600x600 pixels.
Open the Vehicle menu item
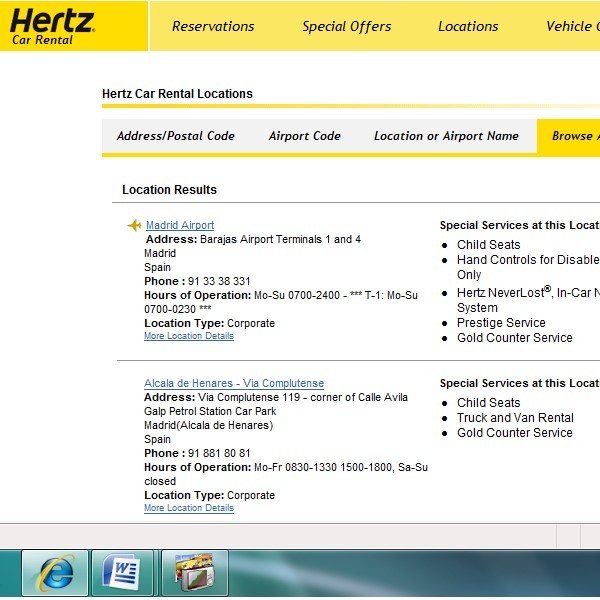pyautogui.click(x=573, y=26)
